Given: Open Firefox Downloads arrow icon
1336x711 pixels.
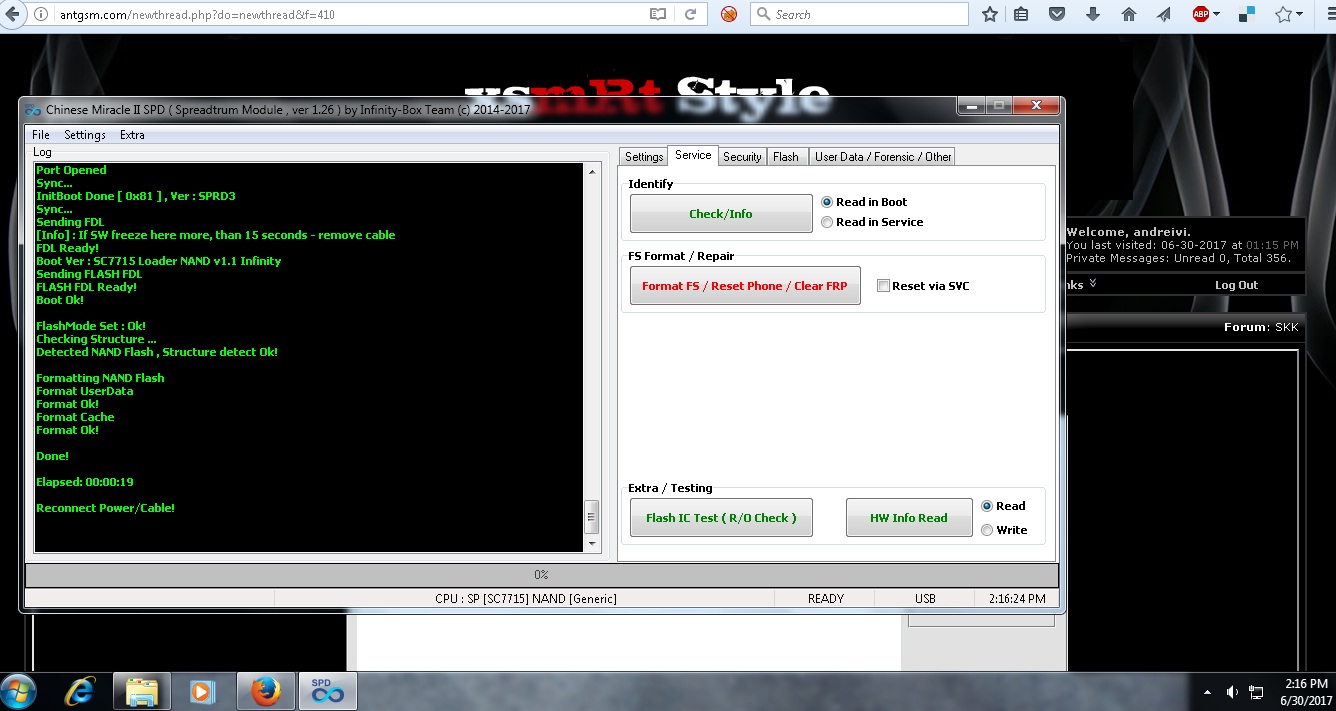Looking at the screenshot, I should tap(1093, 14).
